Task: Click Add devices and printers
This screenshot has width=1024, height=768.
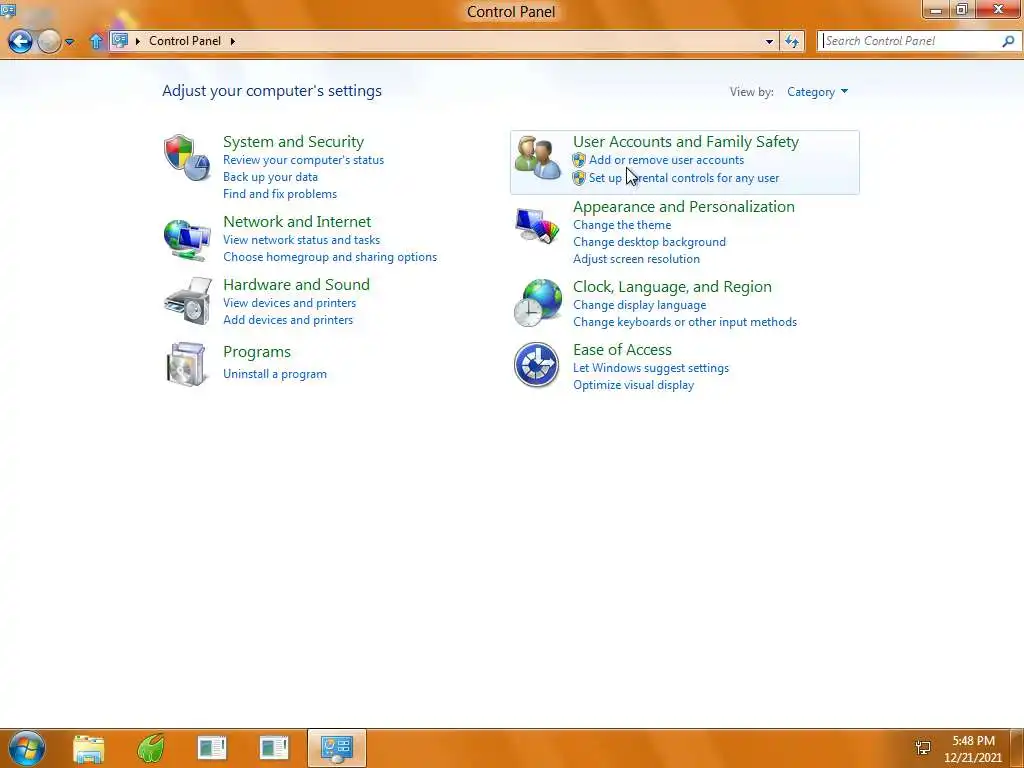Action: tap(287, 320)
